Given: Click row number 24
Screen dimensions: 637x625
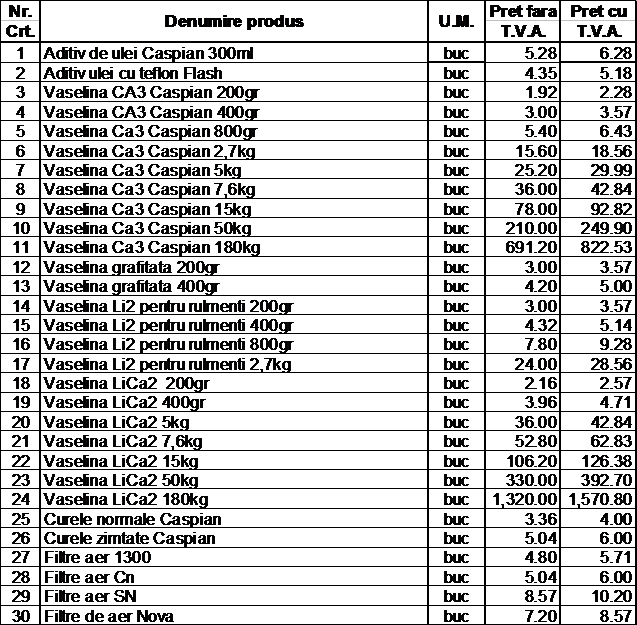Looking at the screenshot, I should click(x=21, y=499).
